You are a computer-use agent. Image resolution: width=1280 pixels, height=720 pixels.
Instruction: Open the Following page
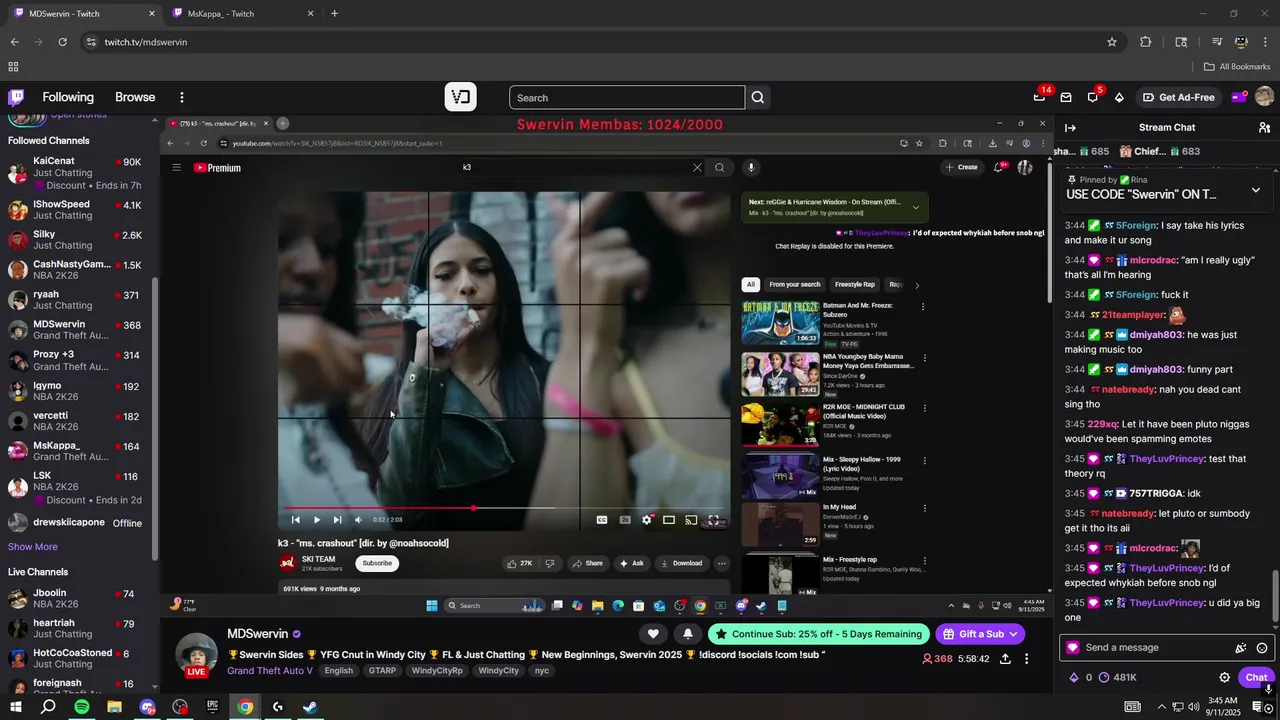coord(68,97)
